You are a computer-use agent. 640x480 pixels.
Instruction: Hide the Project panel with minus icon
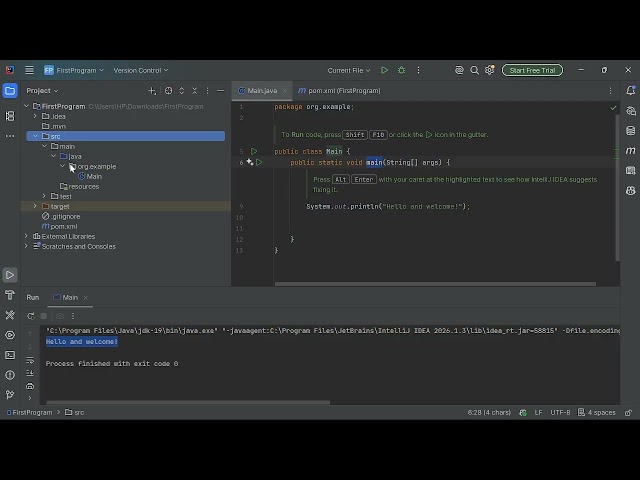tap(220, 91)
